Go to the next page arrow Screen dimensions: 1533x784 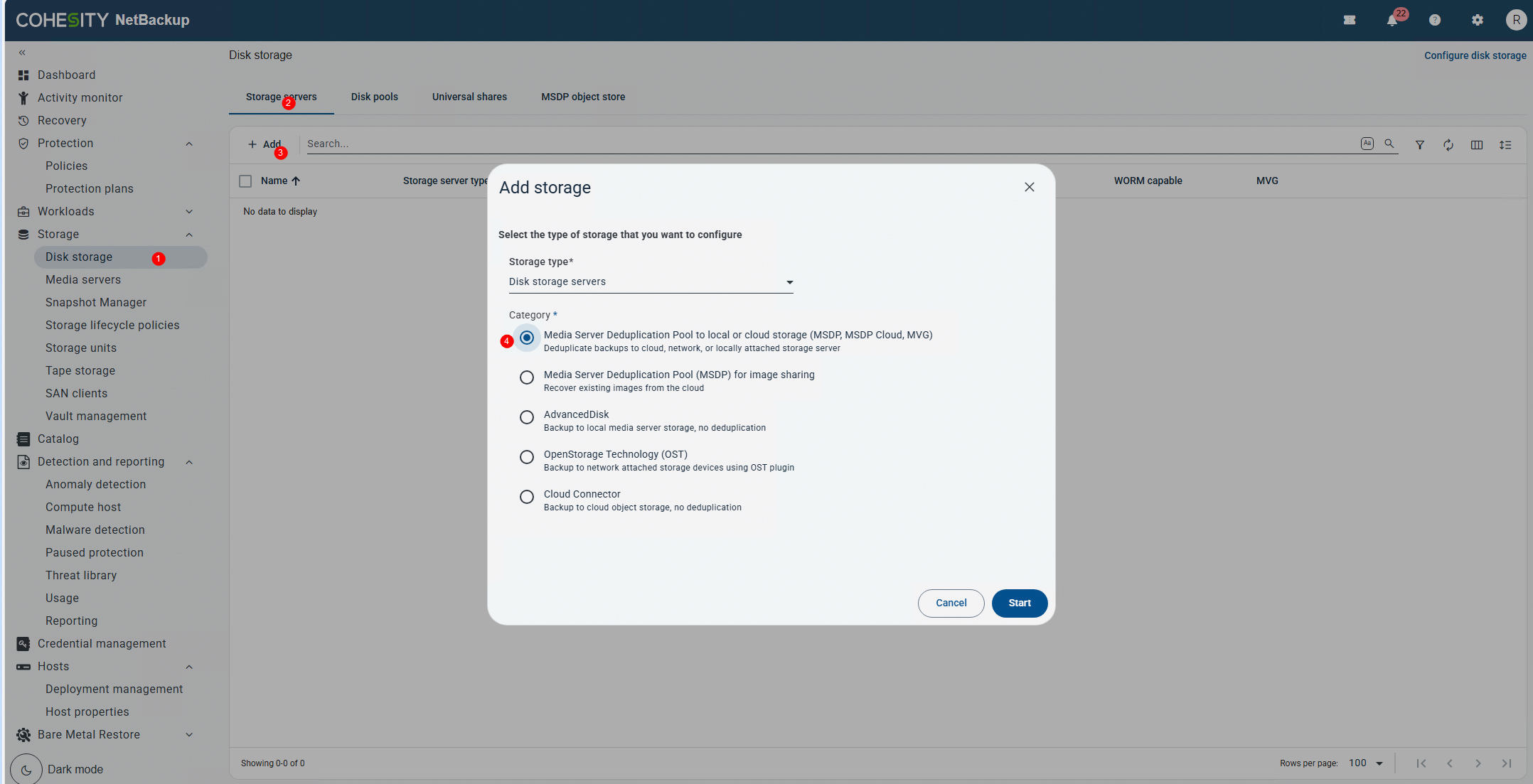1478,763
